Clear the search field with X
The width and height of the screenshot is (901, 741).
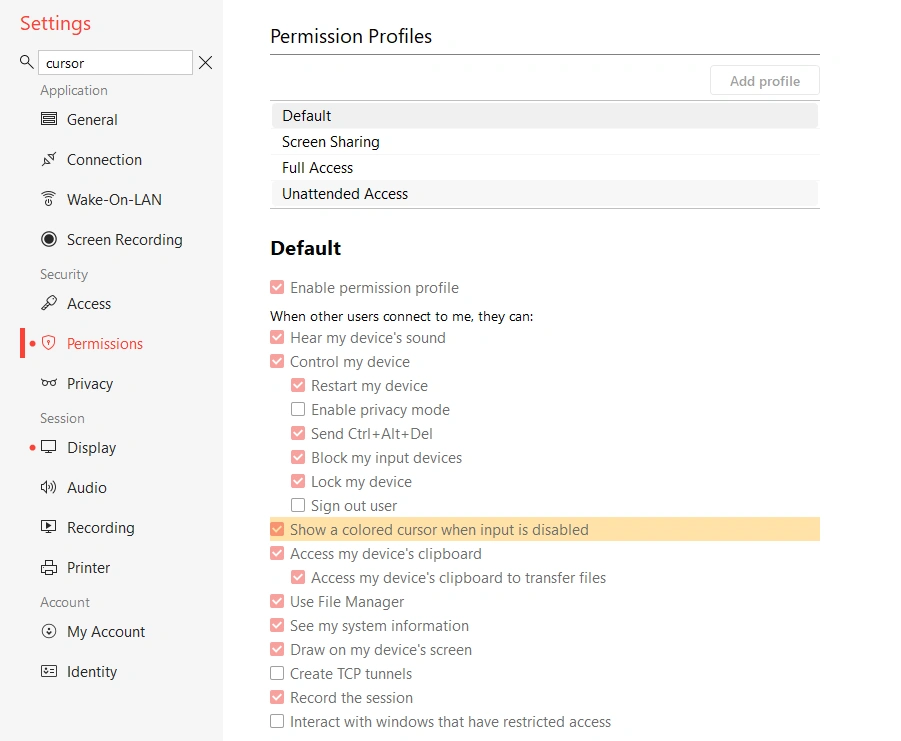(x=205, y=63)
